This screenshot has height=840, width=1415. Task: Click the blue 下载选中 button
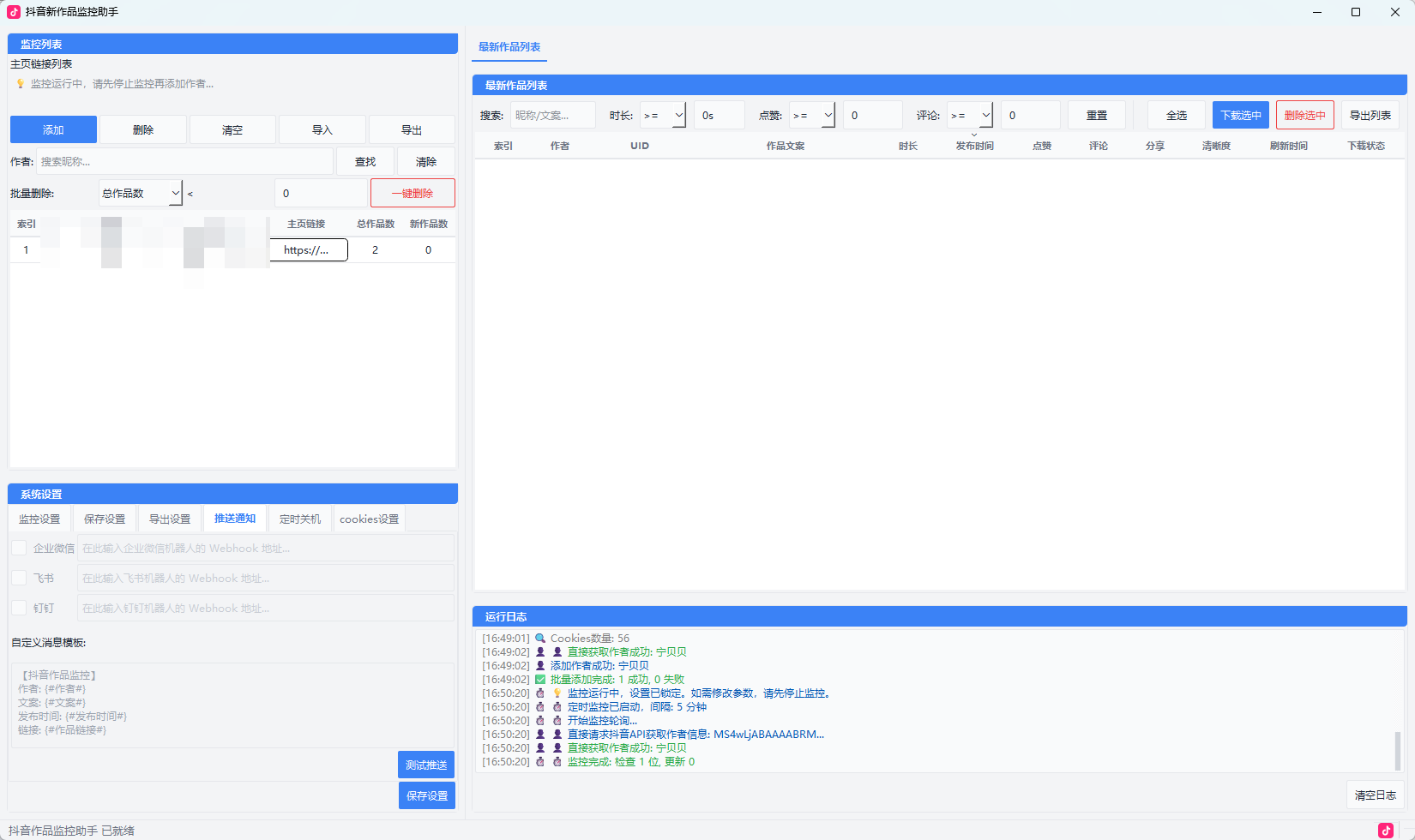tap(1241, 115)
